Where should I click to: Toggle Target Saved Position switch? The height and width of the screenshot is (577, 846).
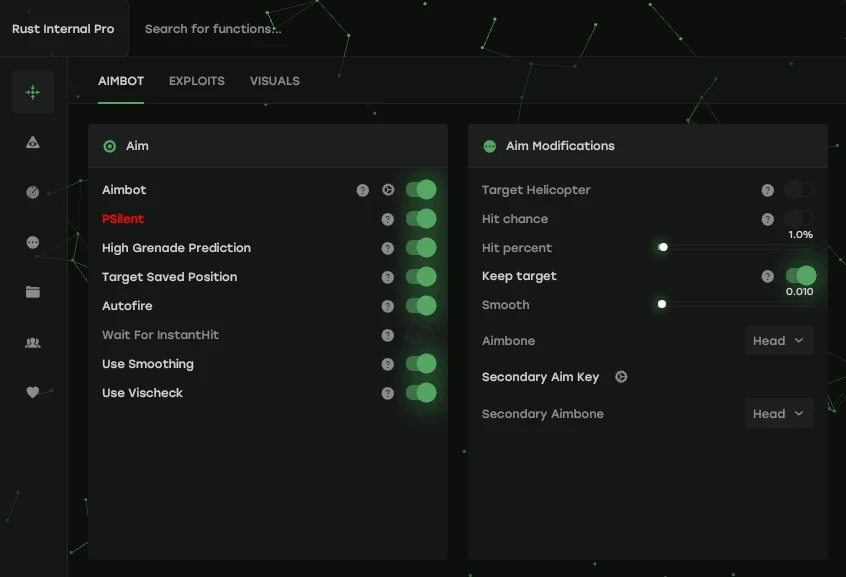click(421, 277)
